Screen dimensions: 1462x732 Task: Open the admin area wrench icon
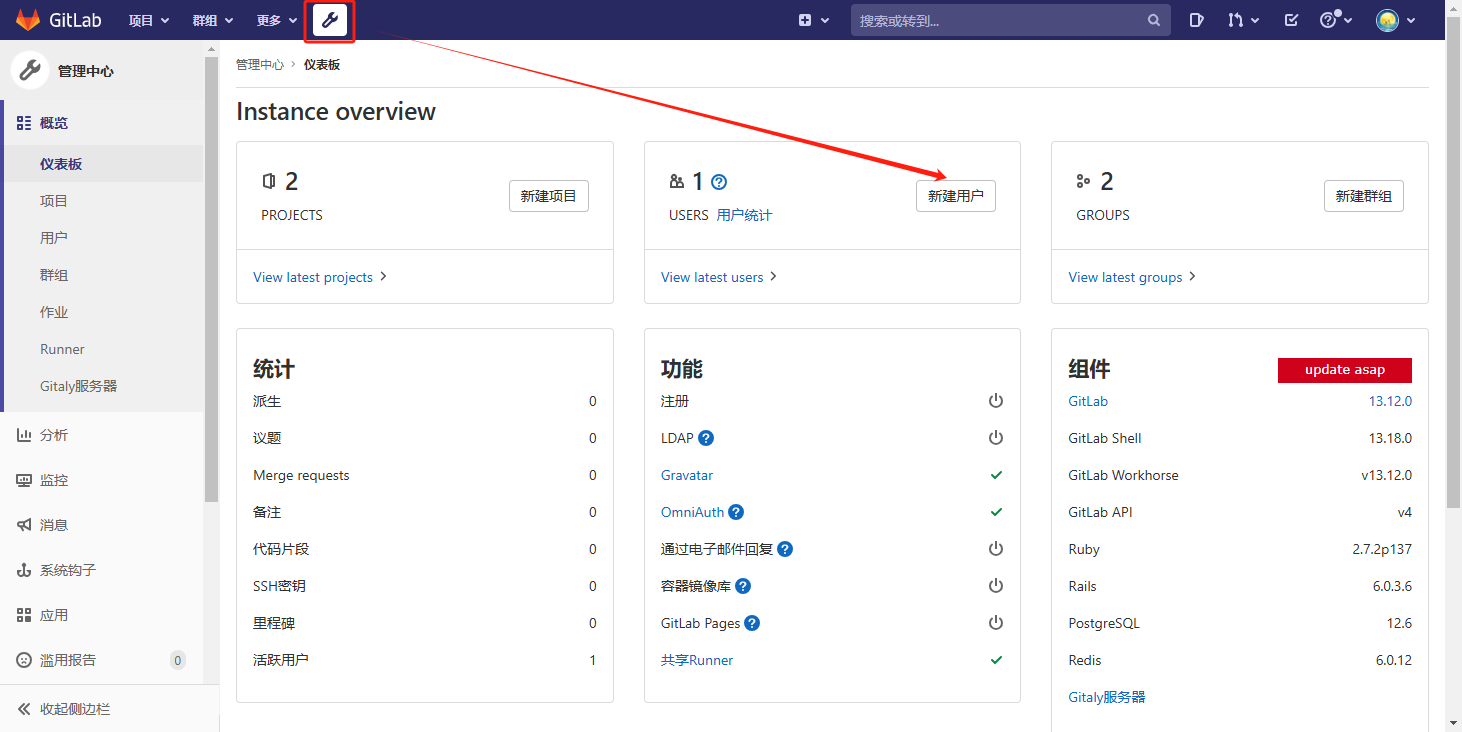click(330, 20)
